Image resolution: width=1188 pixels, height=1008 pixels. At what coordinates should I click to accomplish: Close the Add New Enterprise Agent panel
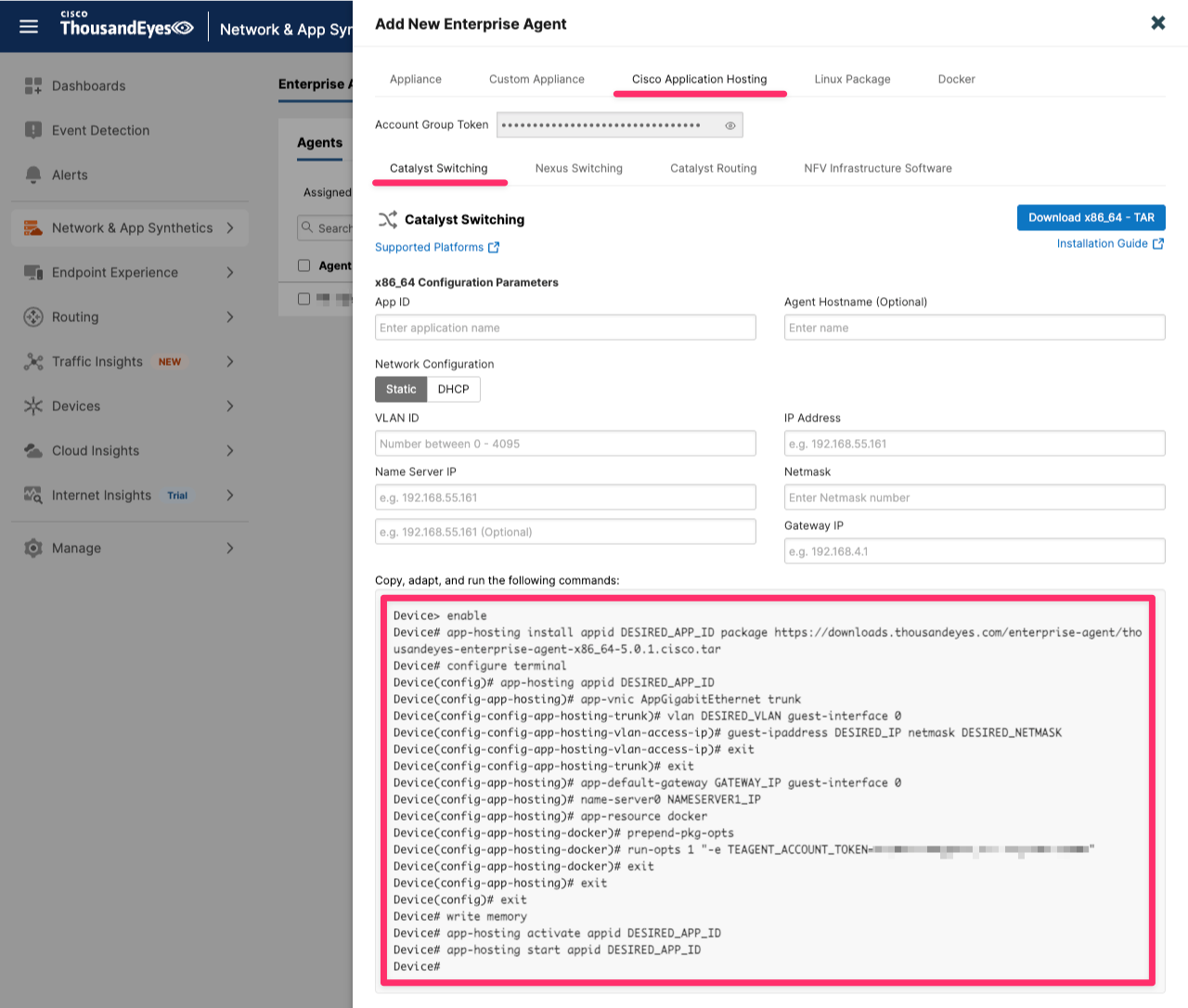[x=1158, y=22]
